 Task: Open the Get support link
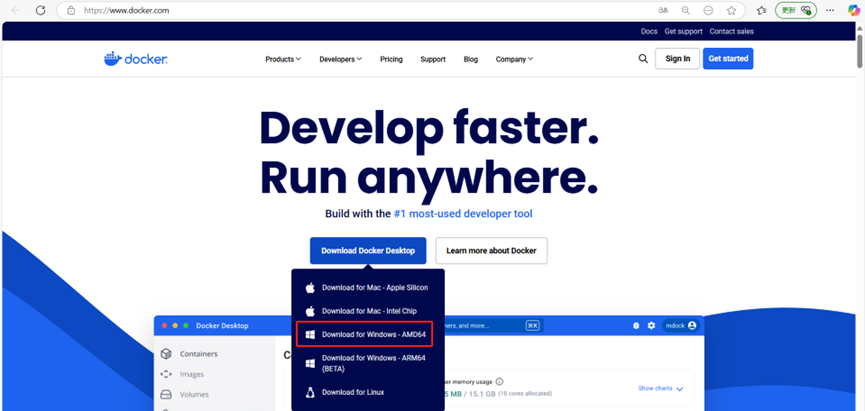click(684, 31)
